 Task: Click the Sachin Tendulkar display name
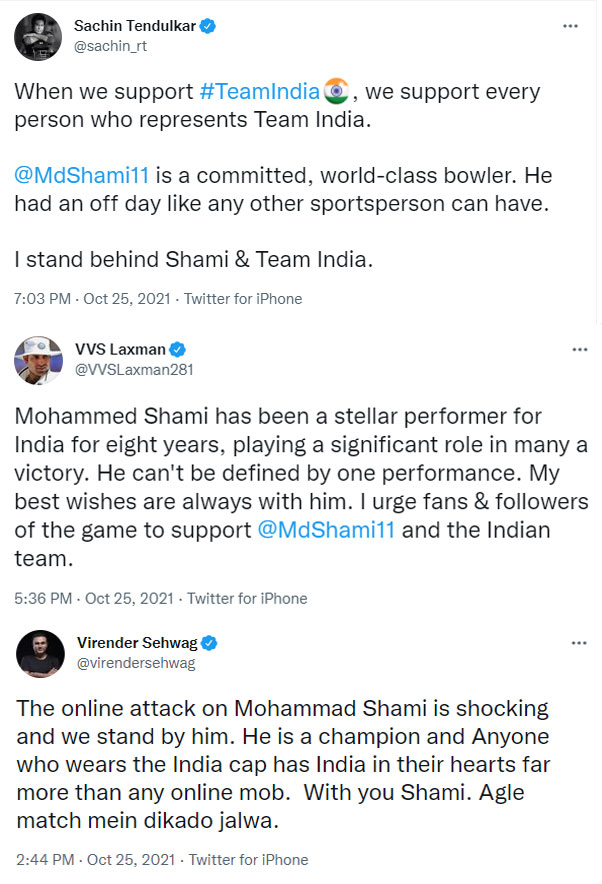[x=131, y=25]
